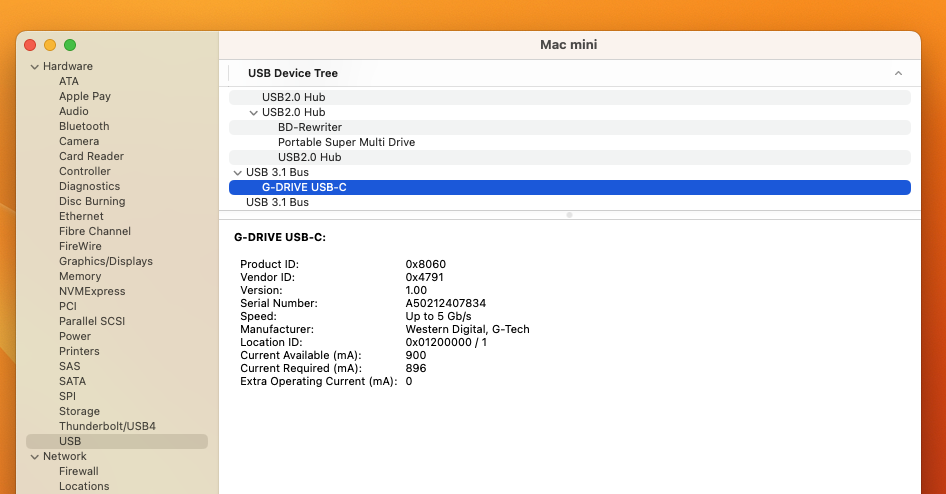Image resolution: width=946 pixels, height=494 pixels.
Task: Select ATA in the sidebar
Action: click(69, 81)
